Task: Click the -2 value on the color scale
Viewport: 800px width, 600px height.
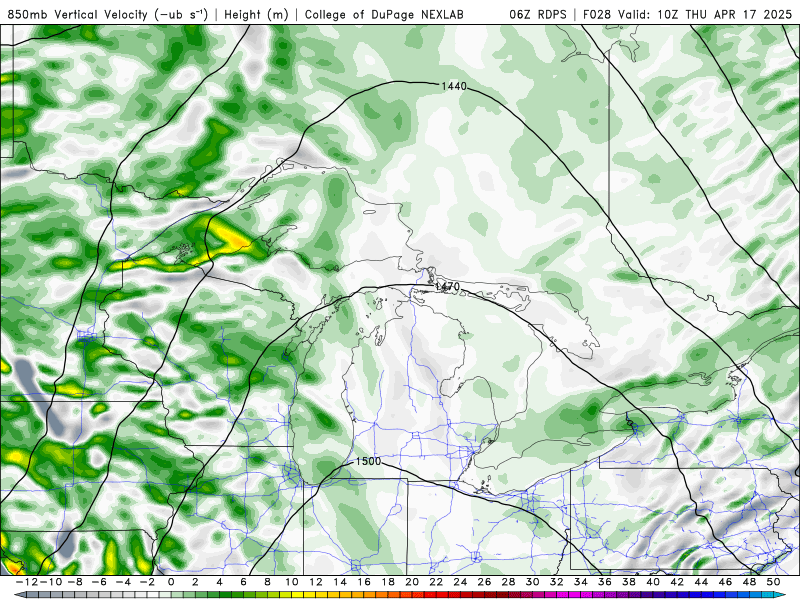Action: pos(147,582)
